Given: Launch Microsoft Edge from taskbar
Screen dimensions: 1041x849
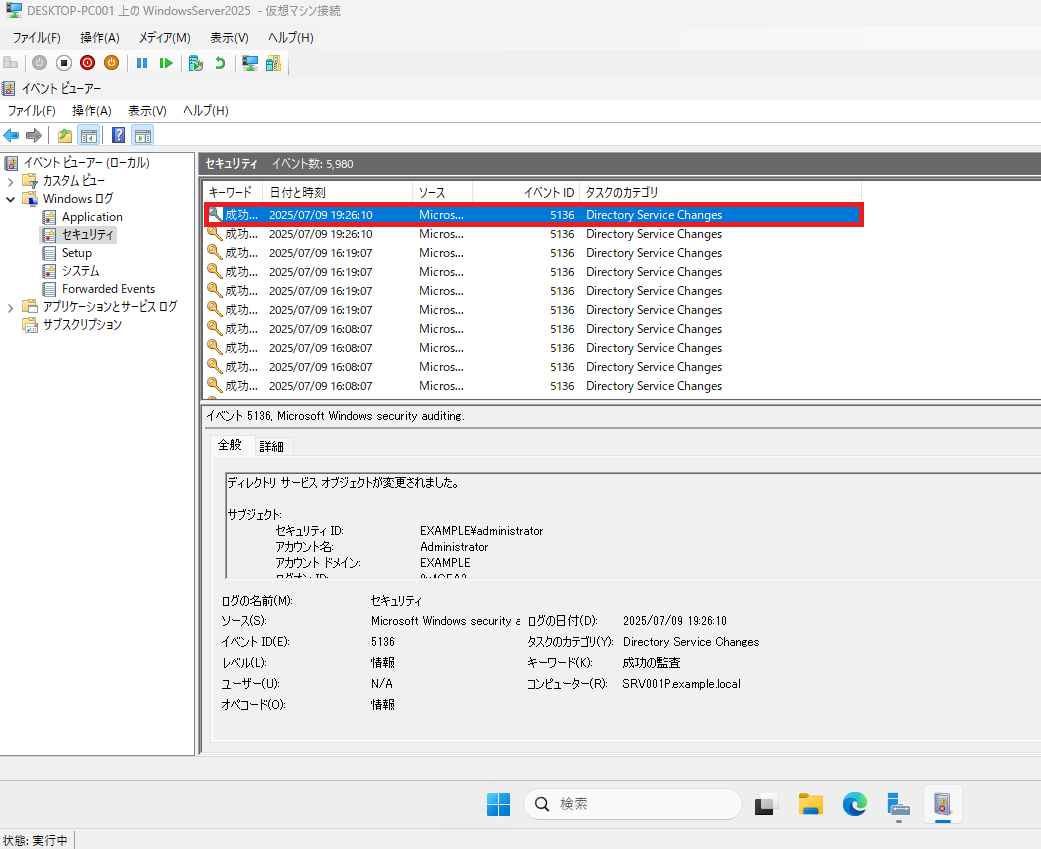Looking at the screenshot, I should [x=854, y=805].
